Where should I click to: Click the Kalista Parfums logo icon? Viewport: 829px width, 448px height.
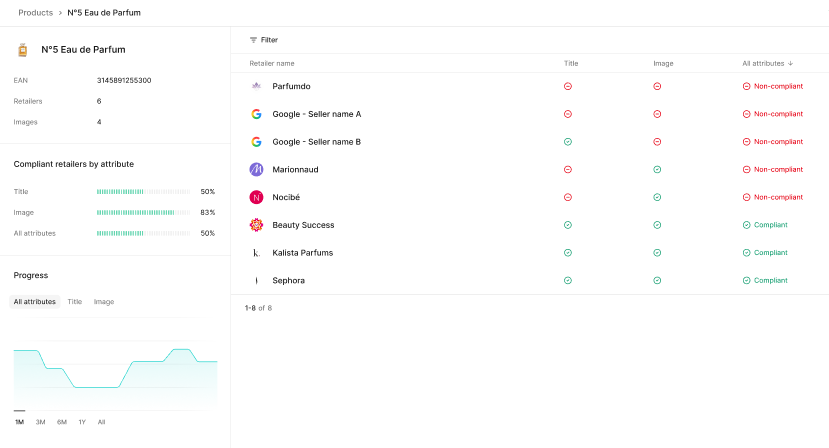pos(256,253)
